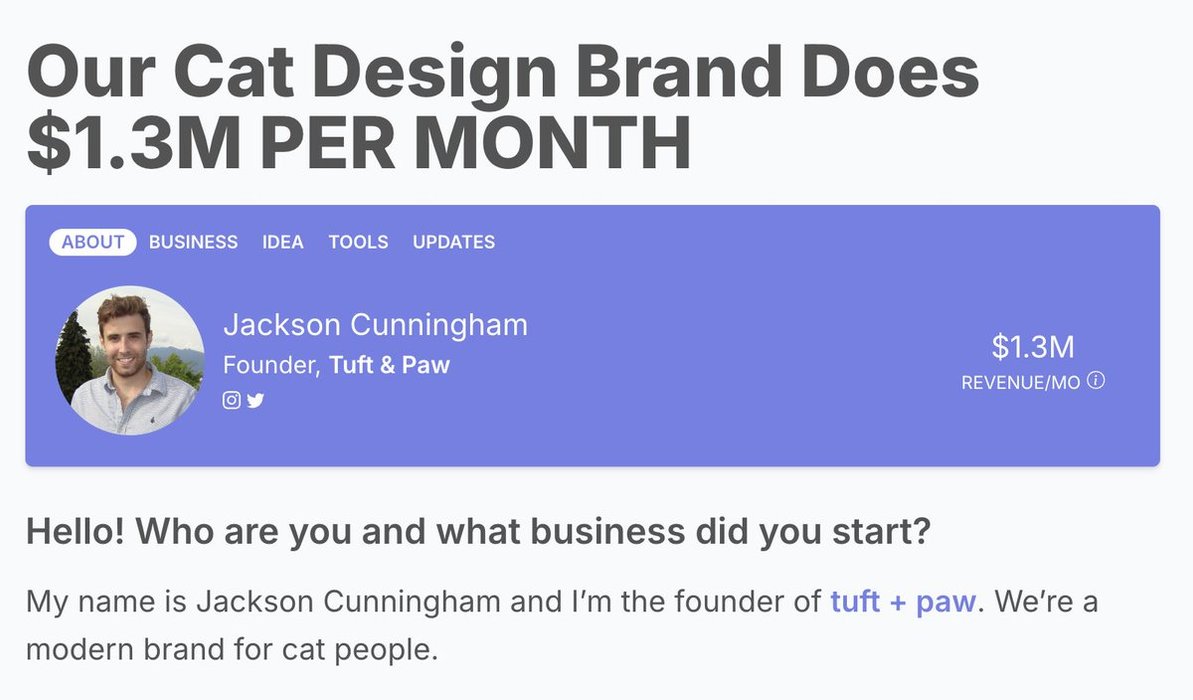The width and height of the screenshot is (1193, 700).
Task: Select the ABOUT tab pill
Action: (93, 242)
